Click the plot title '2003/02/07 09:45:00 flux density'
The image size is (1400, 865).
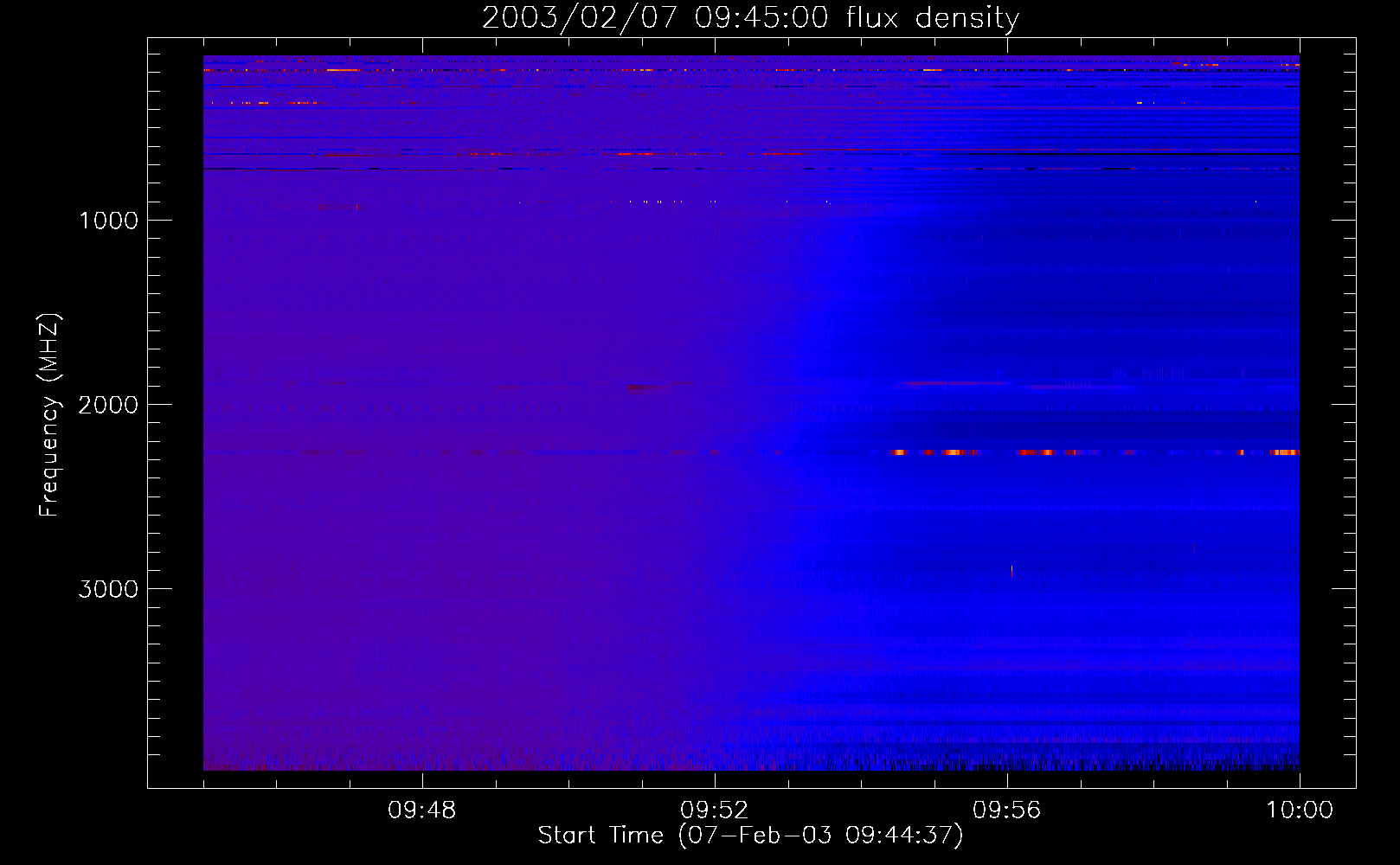coord(750,18)
